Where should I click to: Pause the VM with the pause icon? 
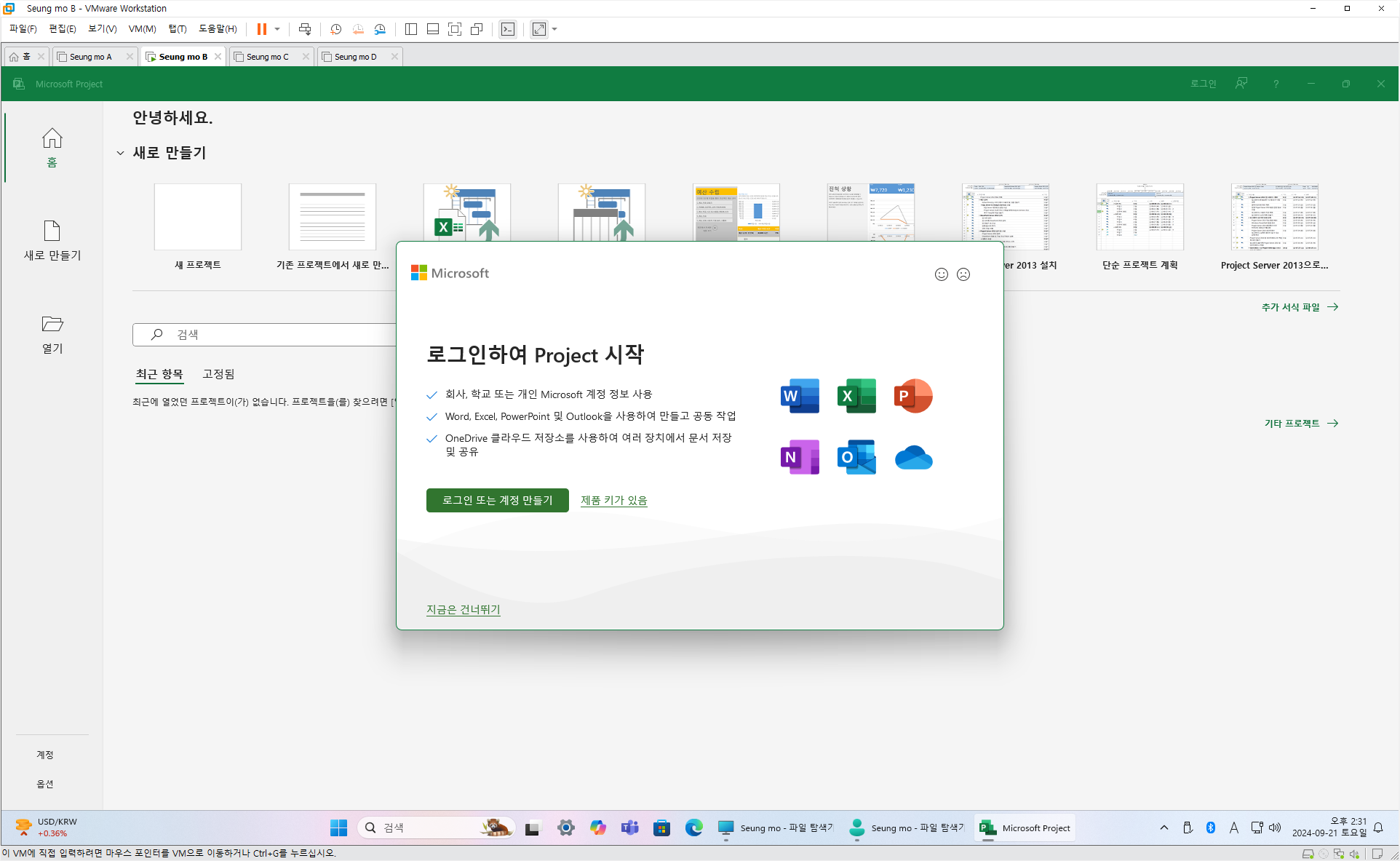pos(261,29)
